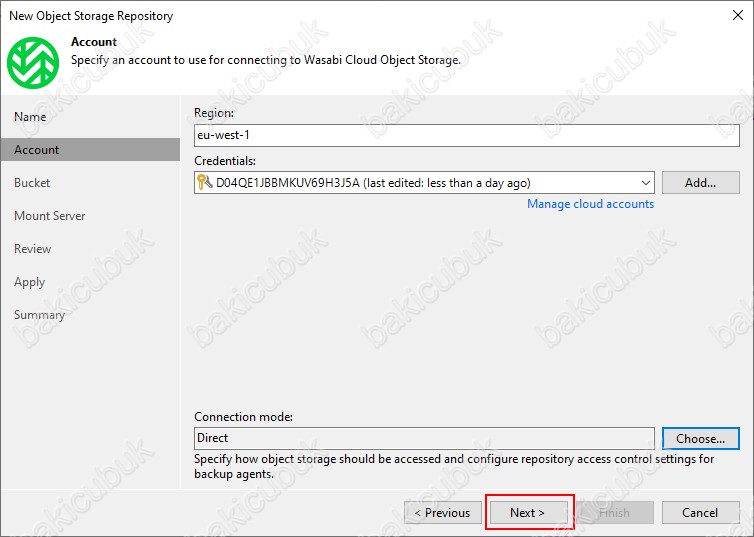
Task: Focus the Region input field
Action: coord(466,135)
